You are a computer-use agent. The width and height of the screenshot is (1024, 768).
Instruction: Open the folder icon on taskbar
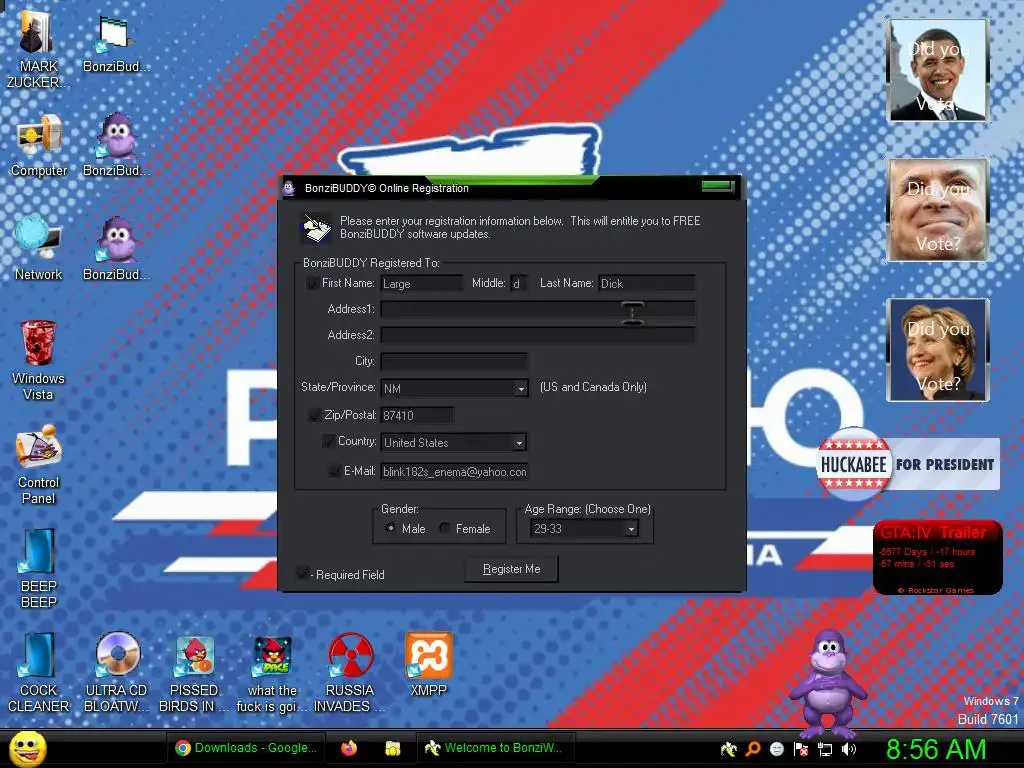pyautogui.click(x=392, y=748)
